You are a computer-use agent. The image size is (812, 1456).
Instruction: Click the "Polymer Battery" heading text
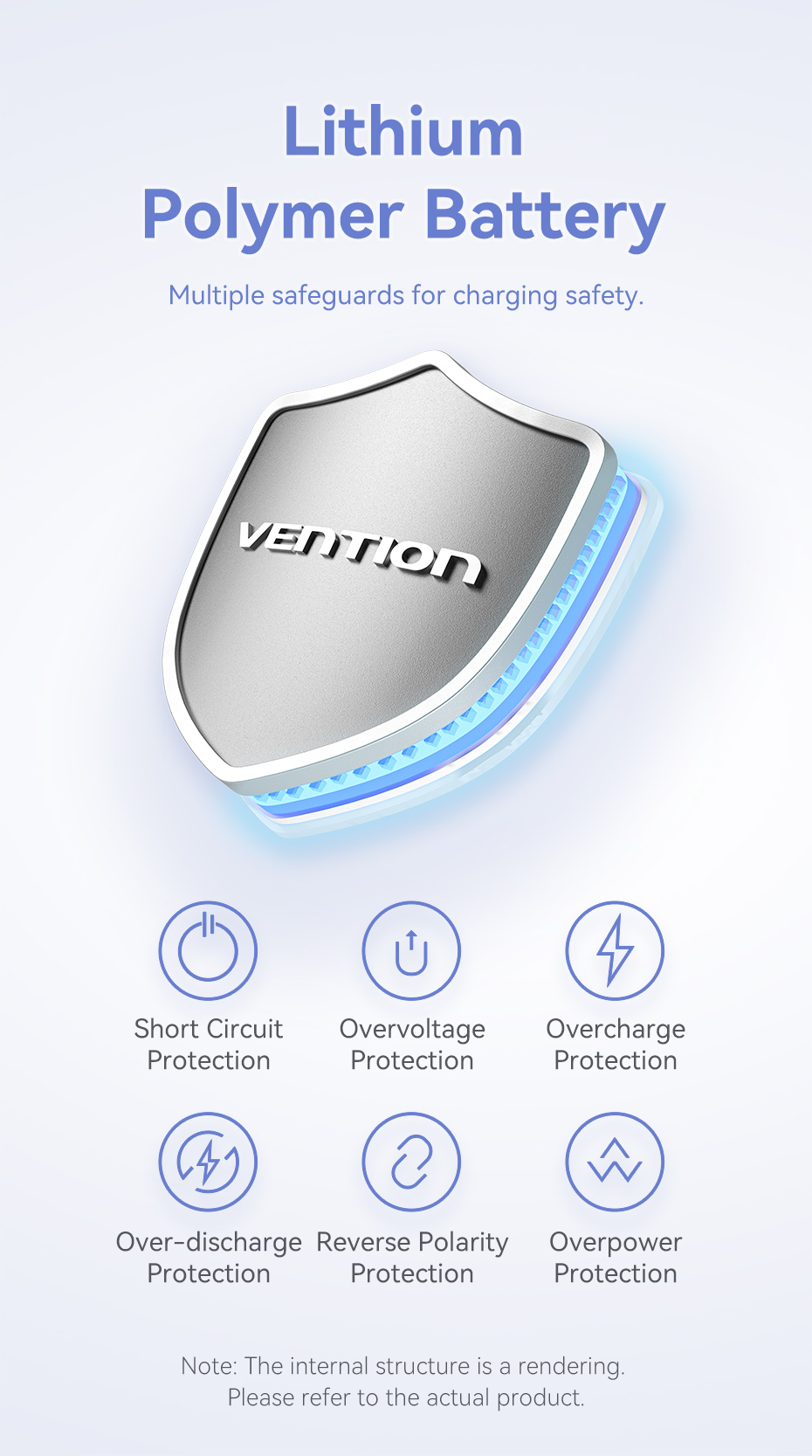click(403, 216)
